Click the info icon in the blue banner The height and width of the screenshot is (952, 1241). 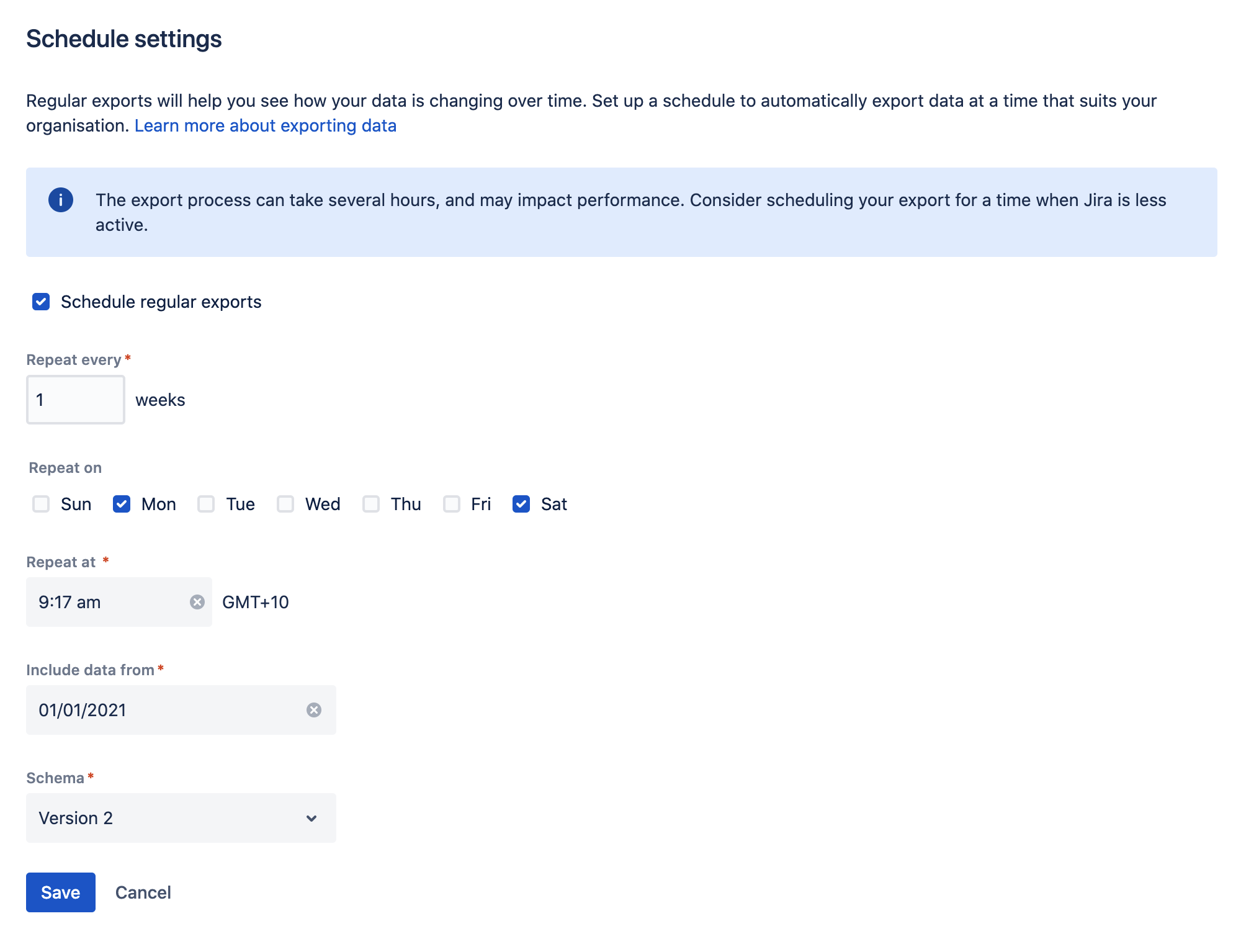click(61, 200)
